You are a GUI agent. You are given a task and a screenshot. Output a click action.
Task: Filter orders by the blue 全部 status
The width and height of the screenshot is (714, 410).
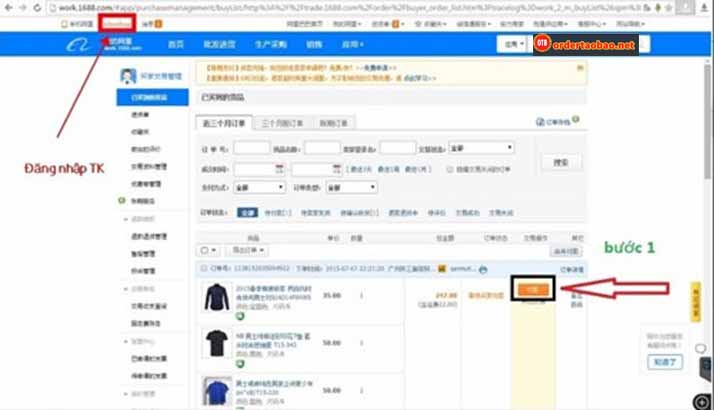247,213
